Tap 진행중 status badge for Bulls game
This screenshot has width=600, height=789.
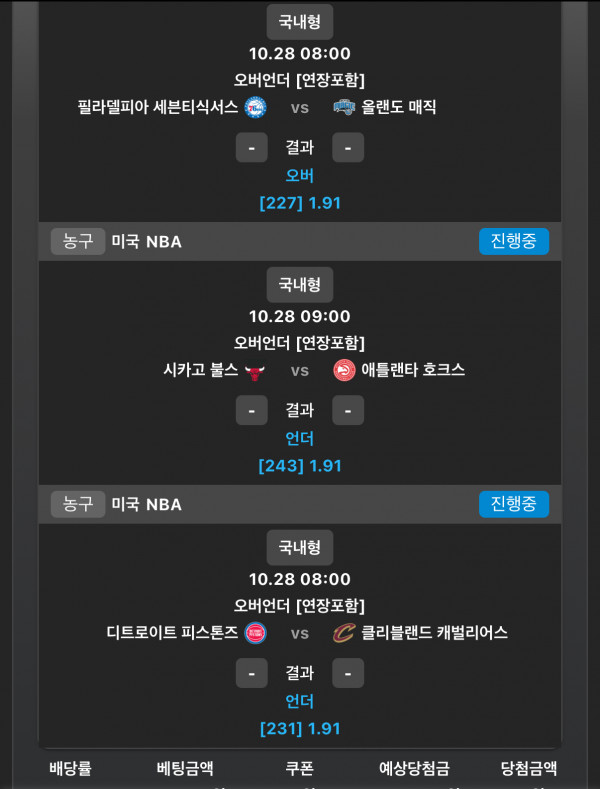coord(513,241)
